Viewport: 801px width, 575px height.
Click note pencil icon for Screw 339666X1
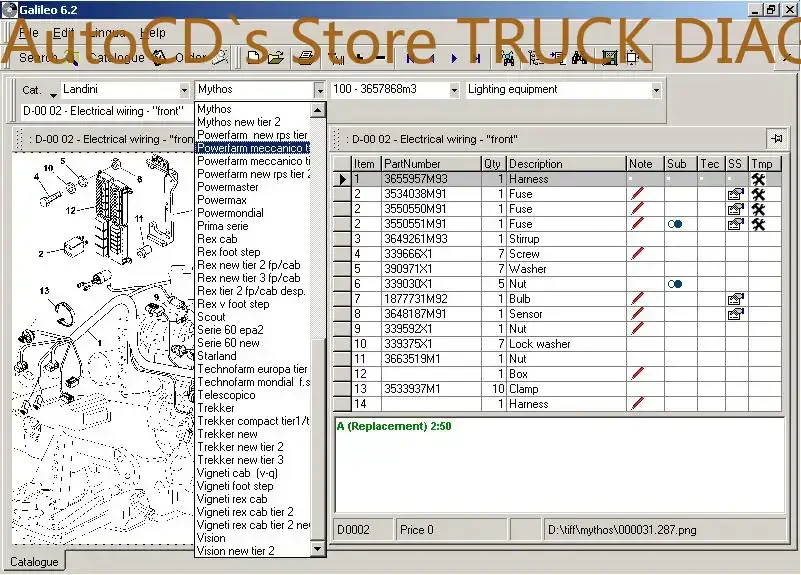pyautogui.click(x=637, y=254)
